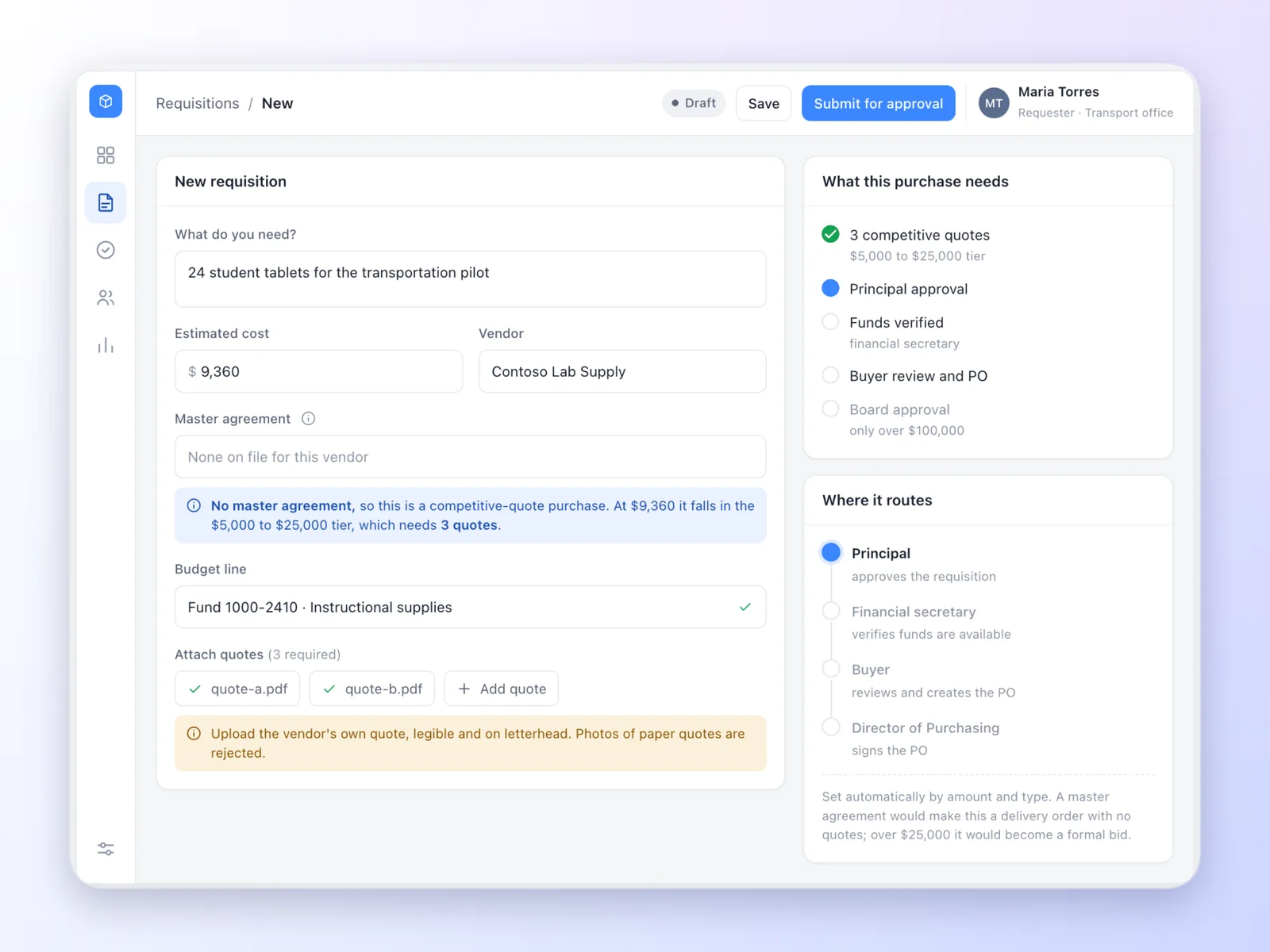Screen dimensions: 1270x952
Task: Click the green check for 3 competitive quotes
Action: [830, 234]
